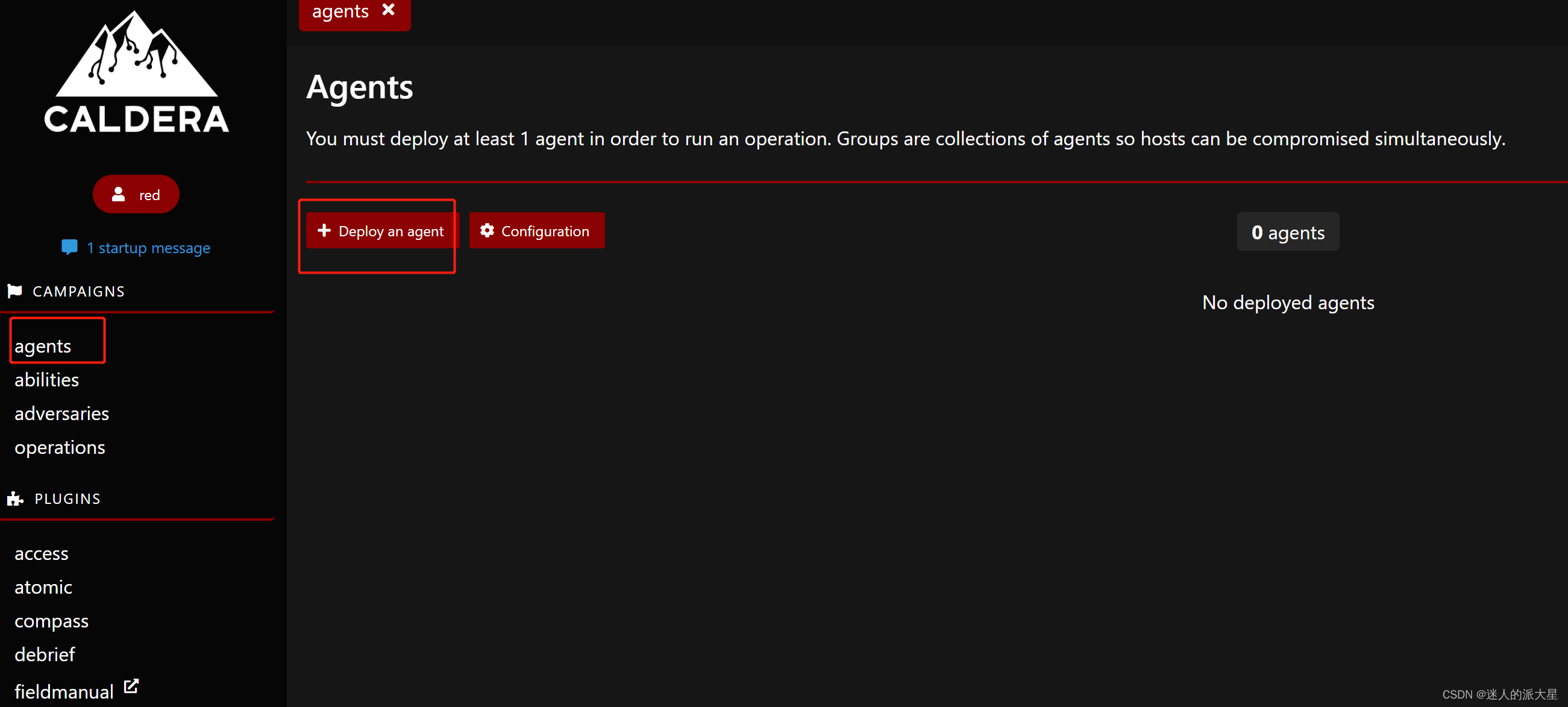Close the agents tab with X

[x=388, y=10]
